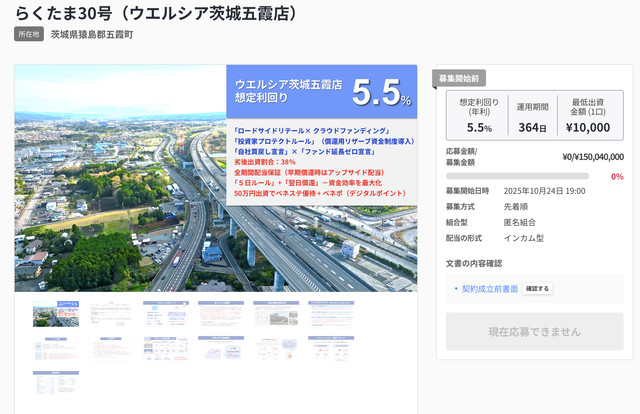The height and width of the screenshot is (414, 640).
Task: Click the 募集開始日時 label
Action: [x=467, y=191]
